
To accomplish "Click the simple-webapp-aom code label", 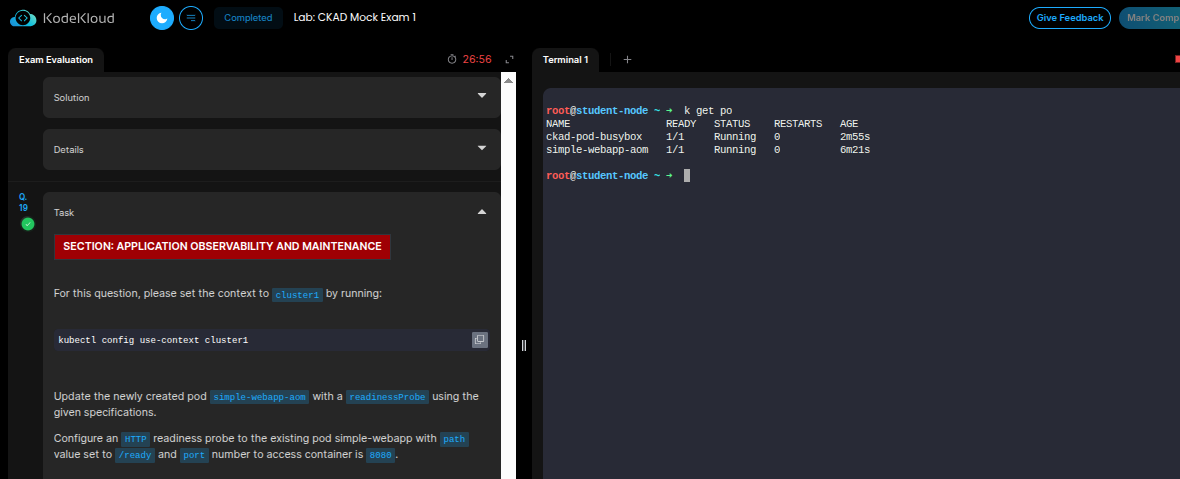I will point(259,397).
